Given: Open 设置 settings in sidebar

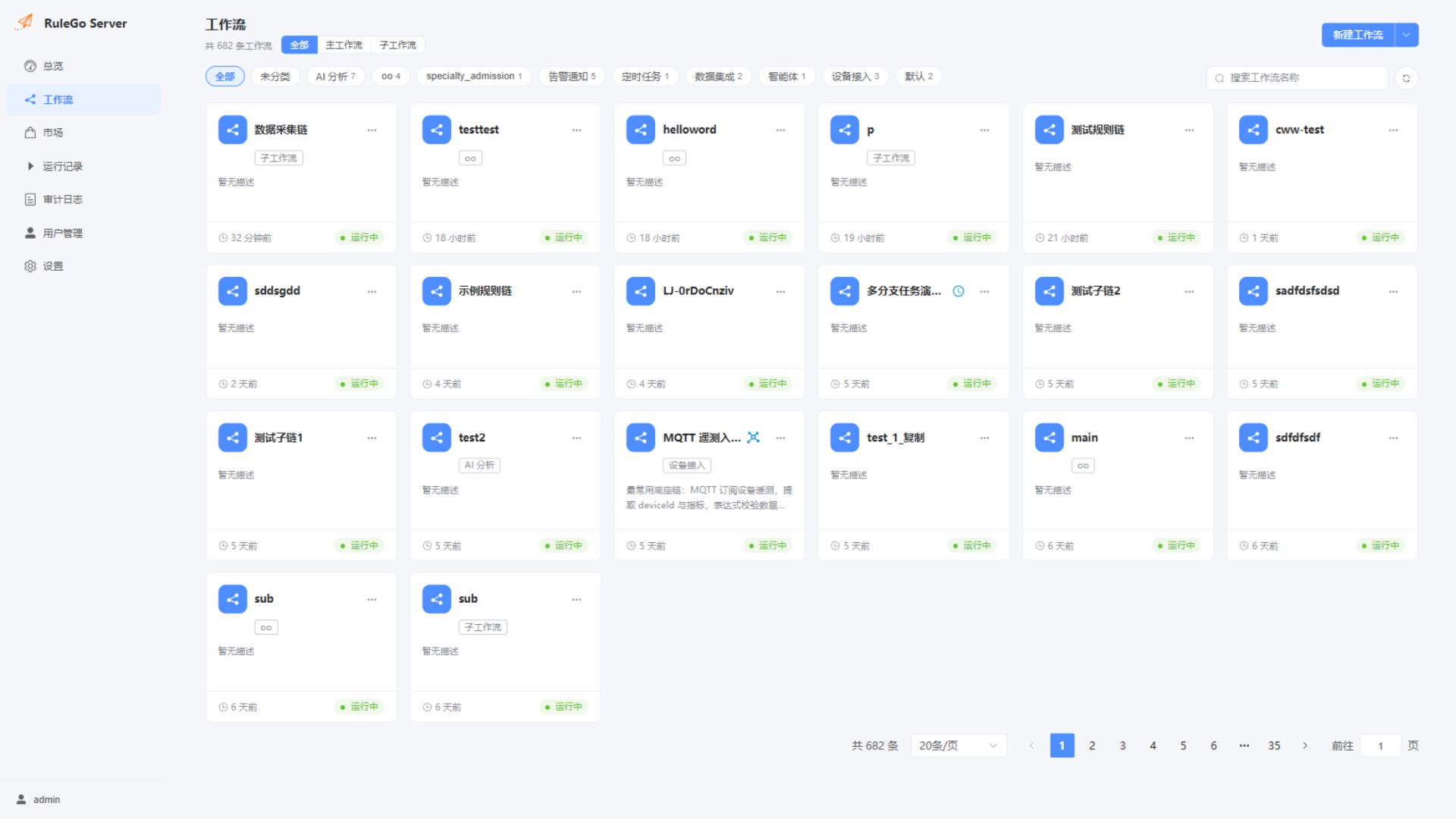Looking at the screenshot, I should [x=83, y=266].
